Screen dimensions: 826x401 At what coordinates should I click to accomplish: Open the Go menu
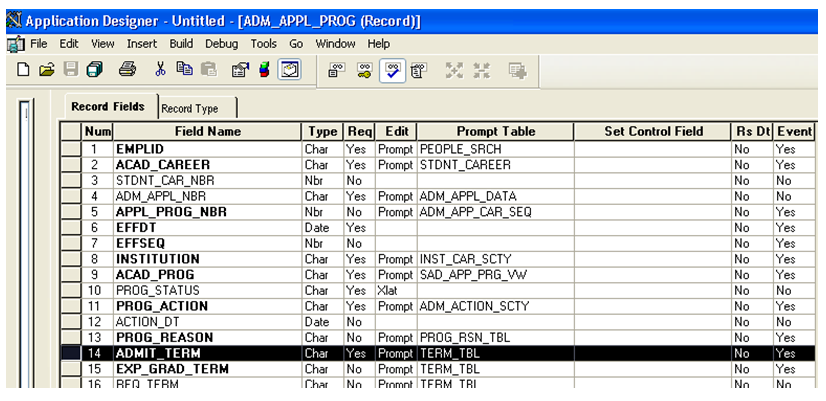pyautogui.click(x=296, y=44)
